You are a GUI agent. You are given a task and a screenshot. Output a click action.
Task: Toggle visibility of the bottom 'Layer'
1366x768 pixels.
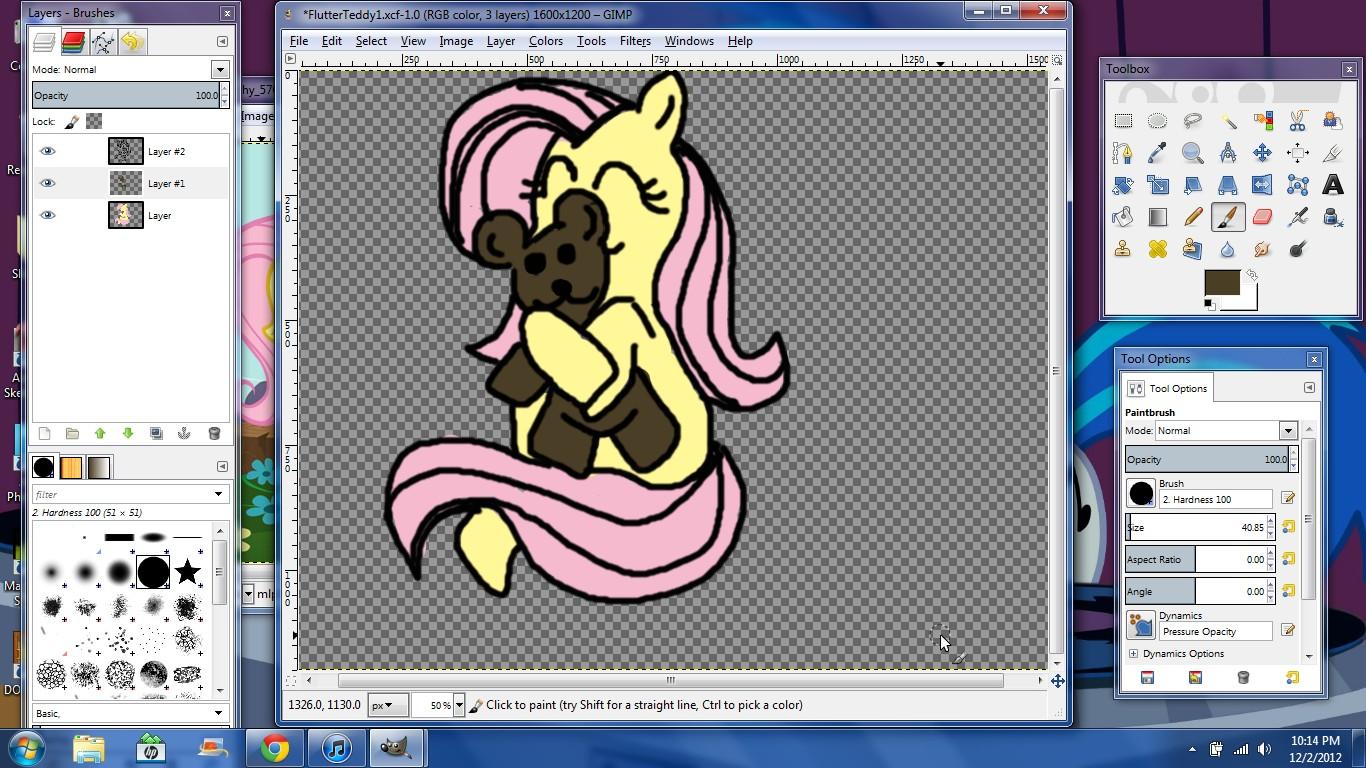(47, 215)
